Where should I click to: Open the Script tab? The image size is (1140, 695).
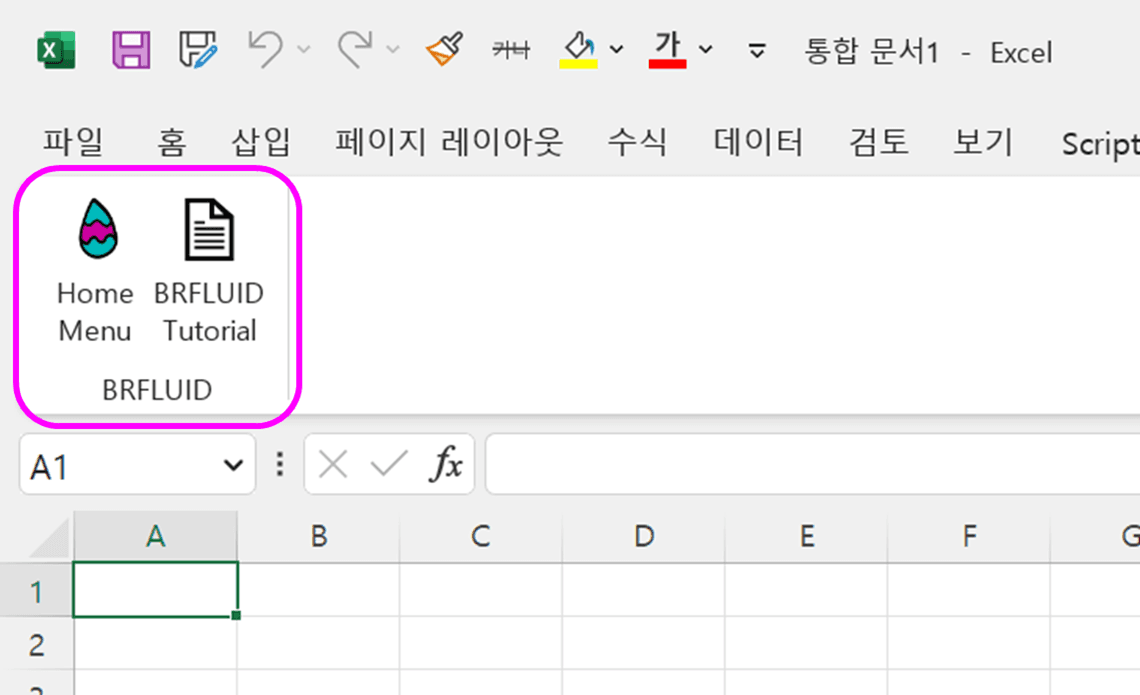point(1100,144)
